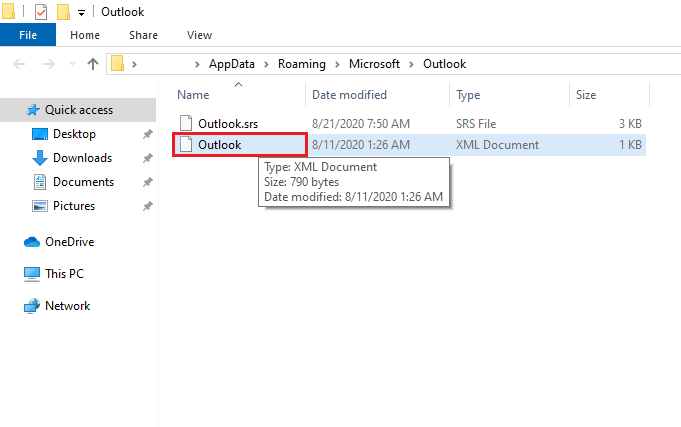Click the SRS File type cell
Viewport: 681px width, 427px height.
476,124
